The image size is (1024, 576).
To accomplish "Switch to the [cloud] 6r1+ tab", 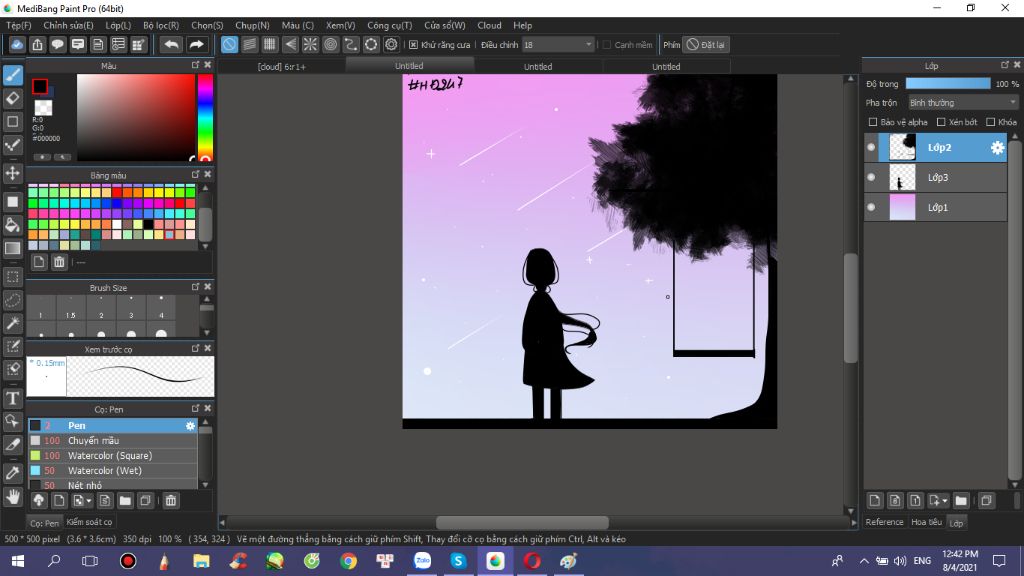I will (x=281, y=67).
